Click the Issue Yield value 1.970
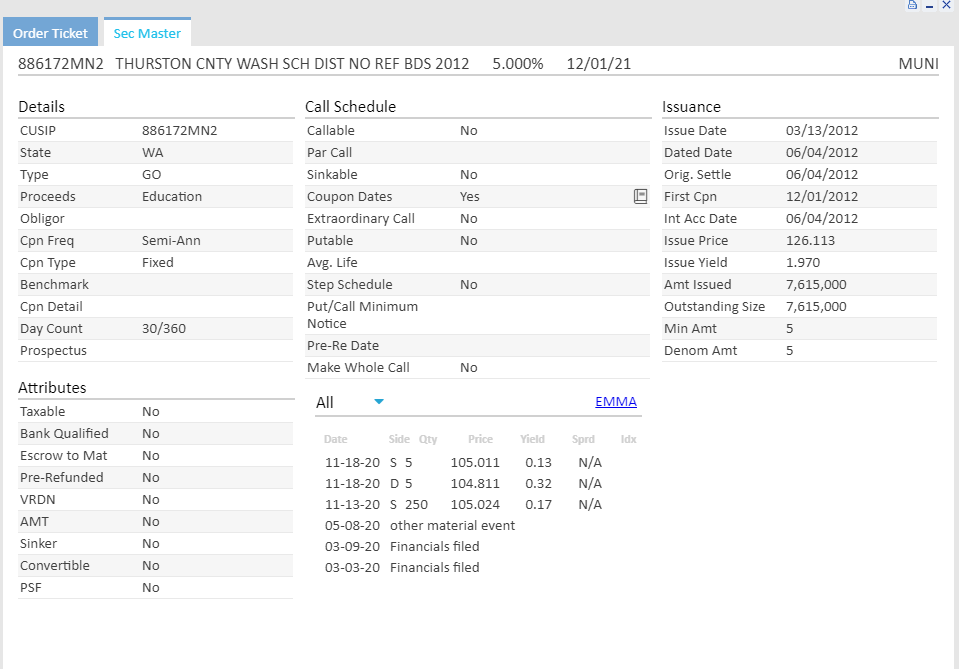Screen dimensions: 959x669 (x=803, y=262)
